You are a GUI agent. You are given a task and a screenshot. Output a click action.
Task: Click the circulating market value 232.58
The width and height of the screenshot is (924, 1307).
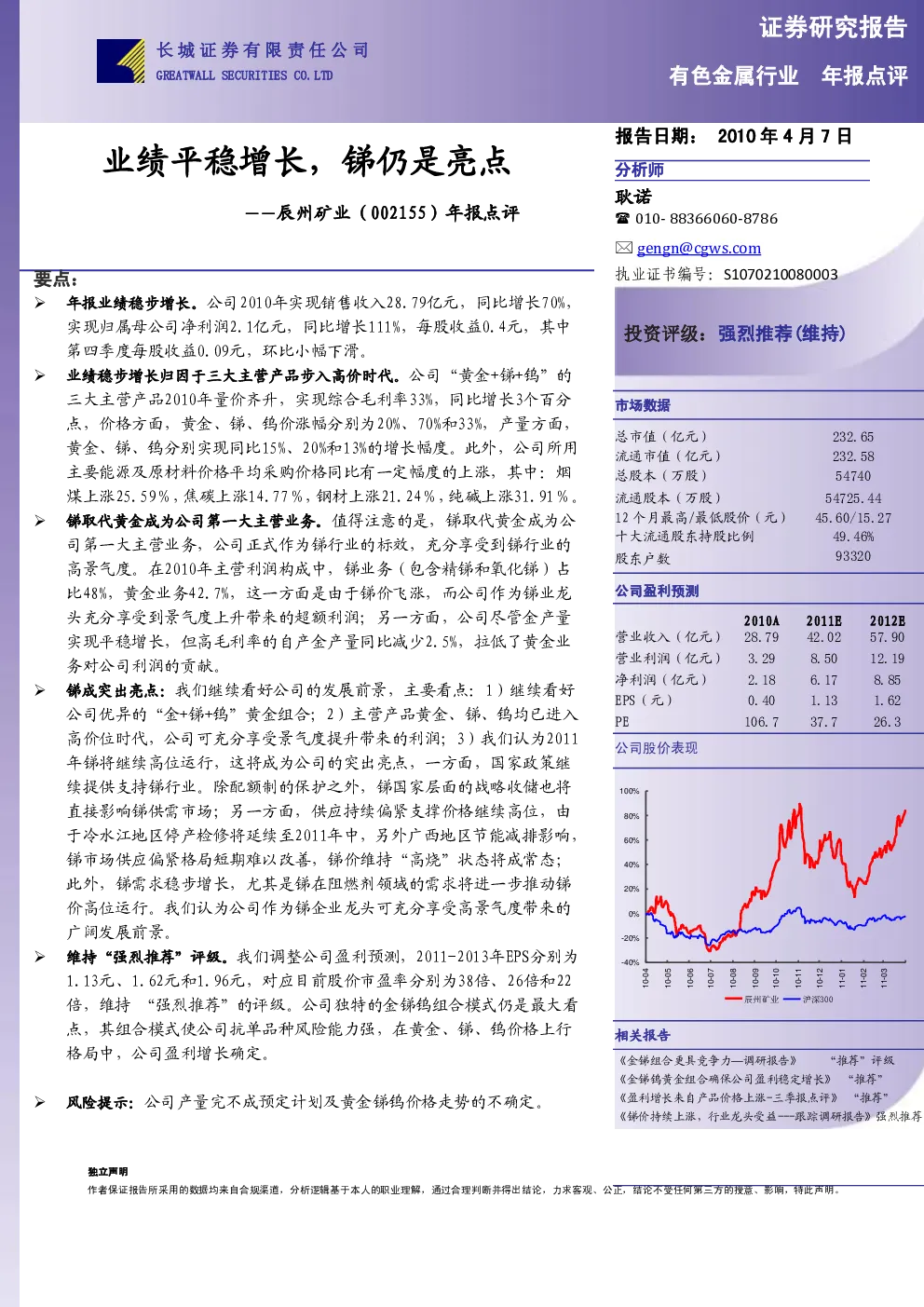[x=853, y=456]
